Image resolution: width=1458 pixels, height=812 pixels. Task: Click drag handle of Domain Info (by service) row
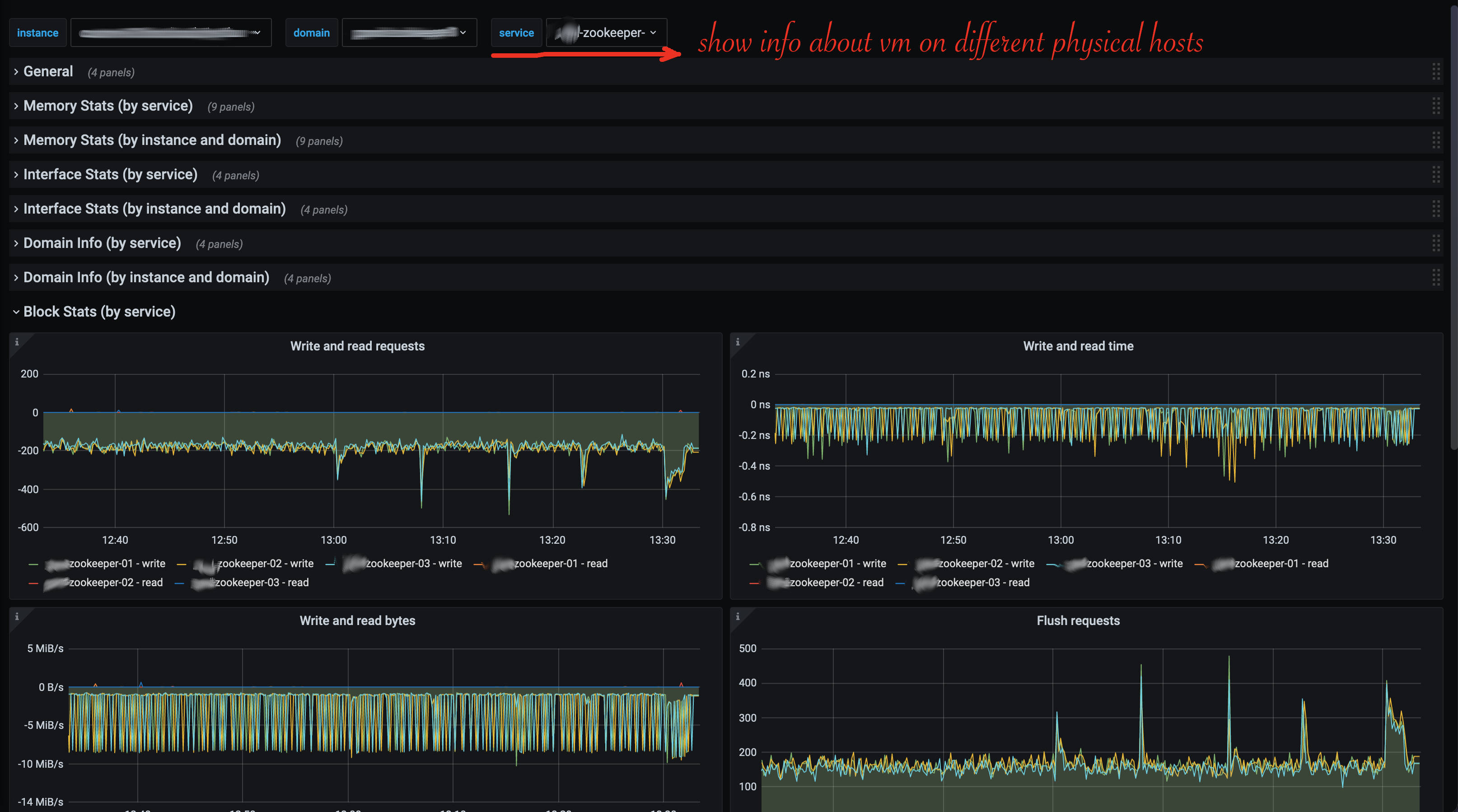point(1436,243)
